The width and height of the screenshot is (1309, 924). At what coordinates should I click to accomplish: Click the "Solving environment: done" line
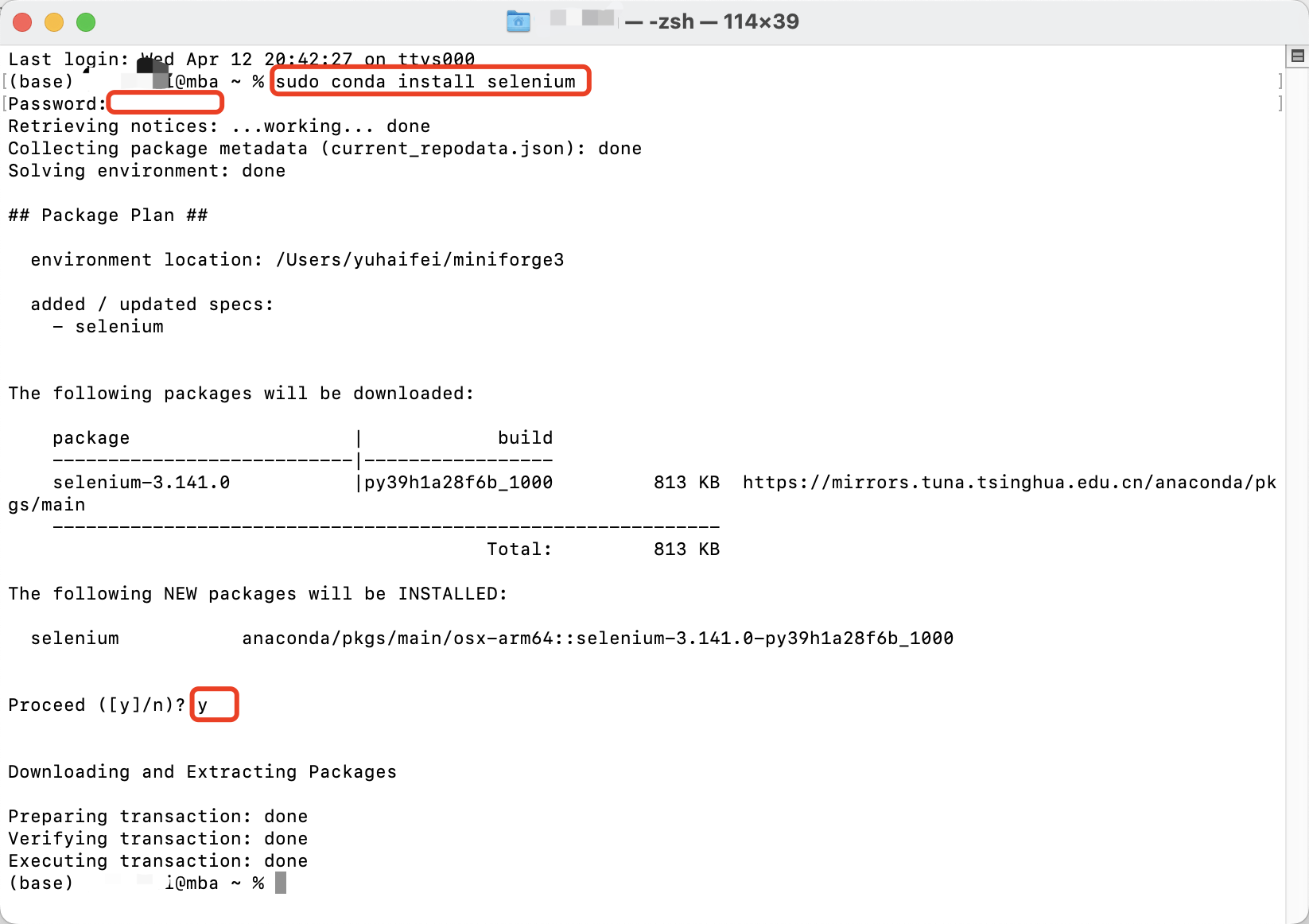tap(147, 170)
